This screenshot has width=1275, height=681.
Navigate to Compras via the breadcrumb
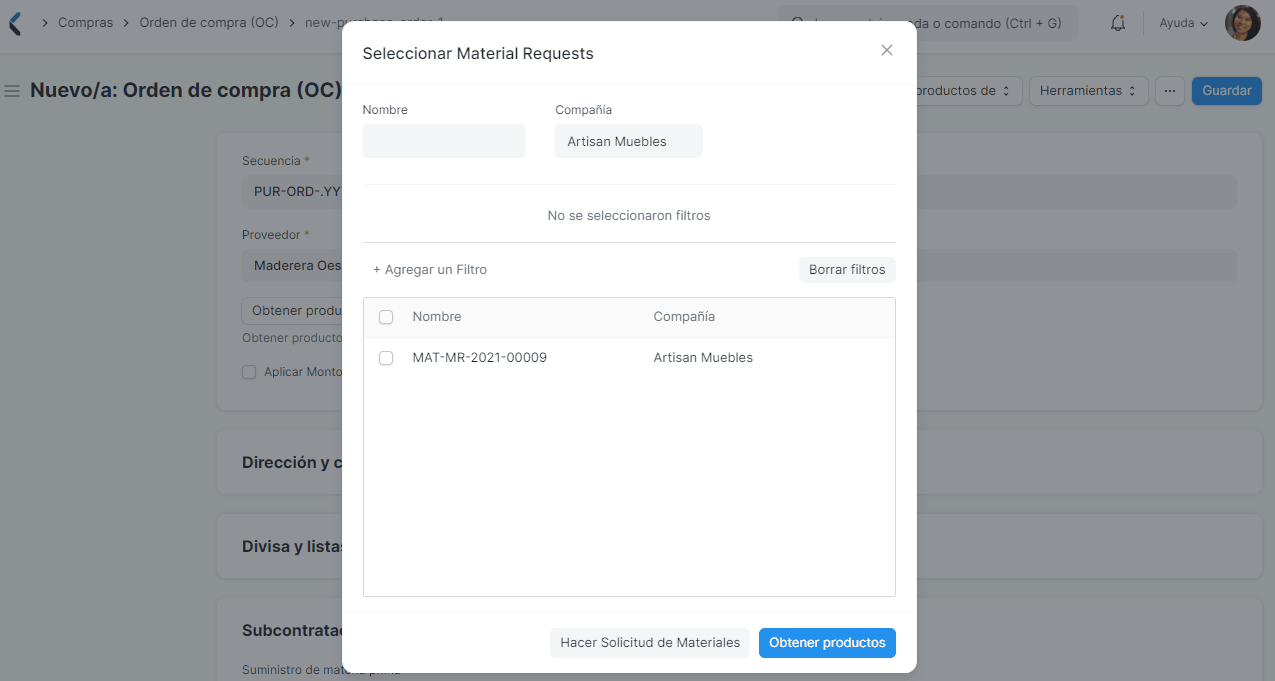[x=85, y=22]
